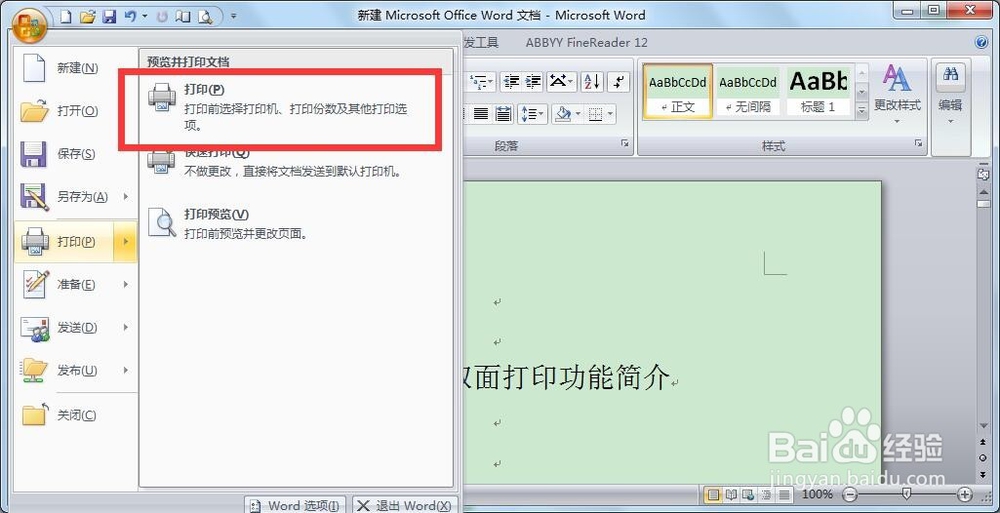Viewport: 1000px width, 513px height.
Task: Expand the highlighted 打印(P) submenu arrow
Action: pyautogui.click(x=126, y=241)
